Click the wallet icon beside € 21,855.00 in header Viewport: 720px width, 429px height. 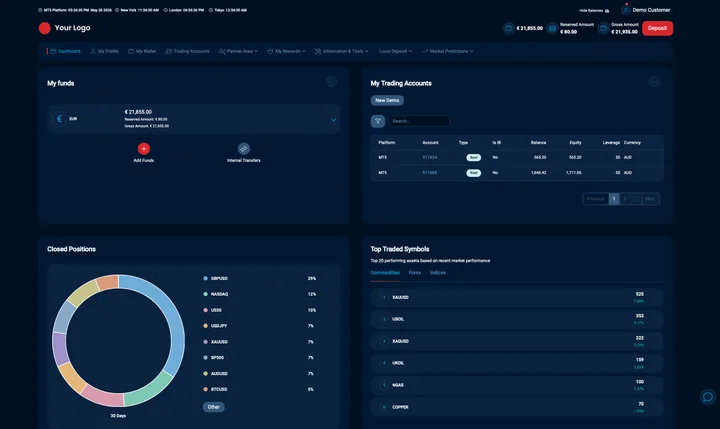point(508,28)
